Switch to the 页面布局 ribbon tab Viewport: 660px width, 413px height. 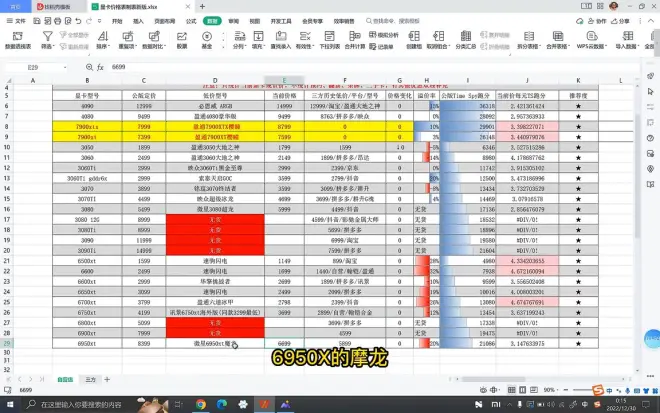pos(164,21)
